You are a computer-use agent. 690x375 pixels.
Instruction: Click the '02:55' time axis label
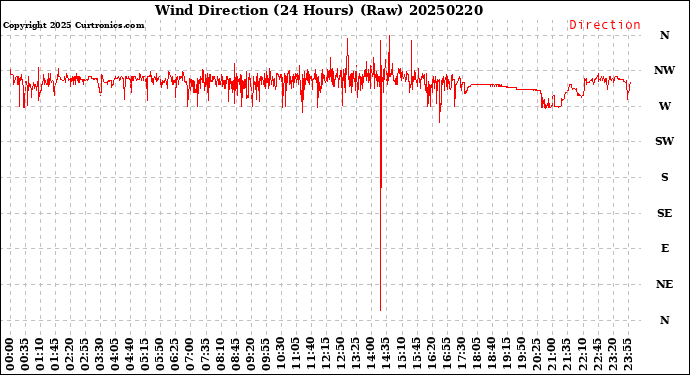point(84,355)
